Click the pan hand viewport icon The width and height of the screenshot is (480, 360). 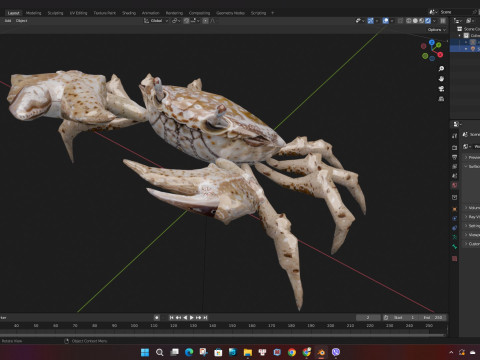point(441,79)
